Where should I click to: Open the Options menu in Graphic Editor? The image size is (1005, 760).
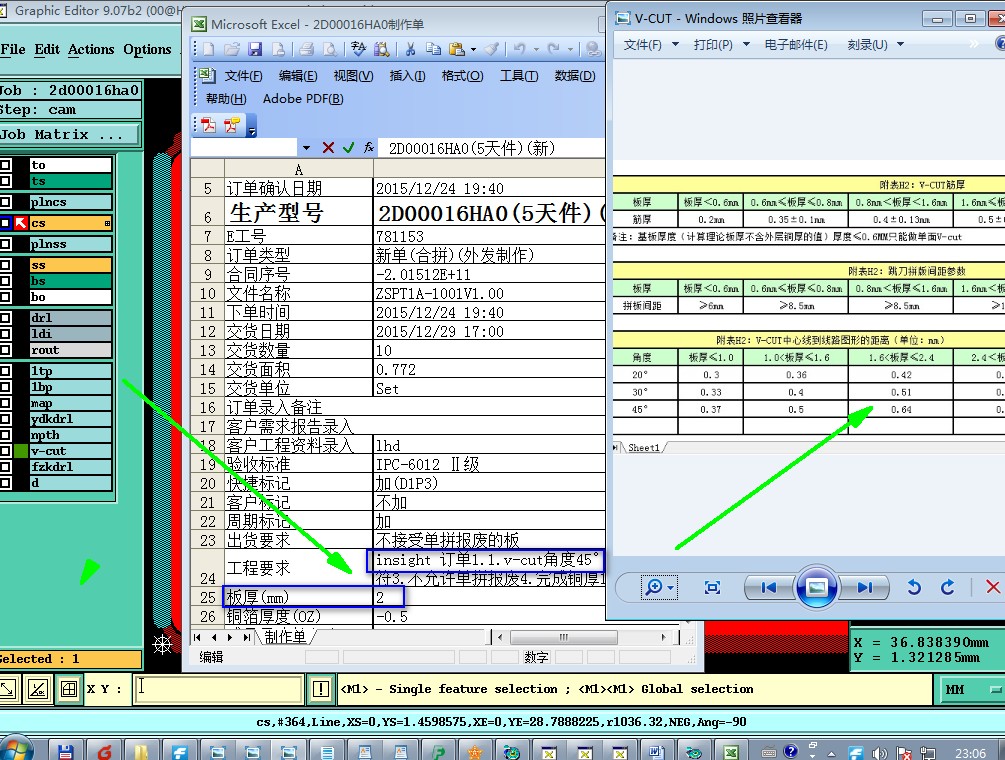(x=147, y=50)
